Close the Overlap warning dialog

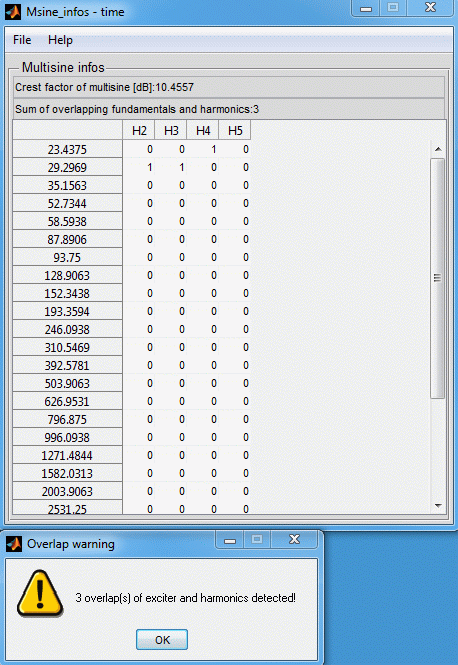pyautogui.click(x=294, y=539)
